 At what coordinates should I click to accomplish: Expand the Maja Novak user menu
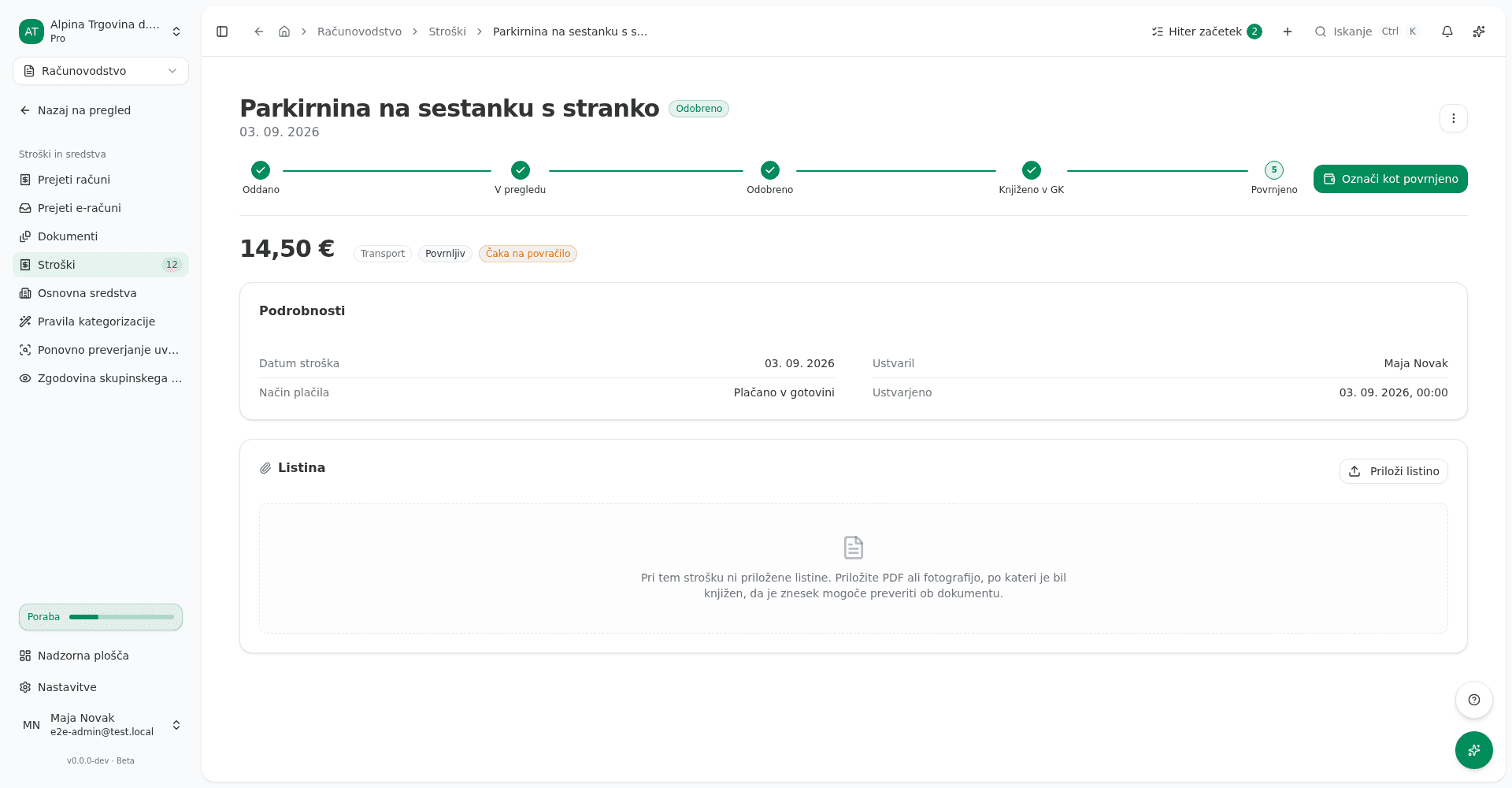click(101, 725)
